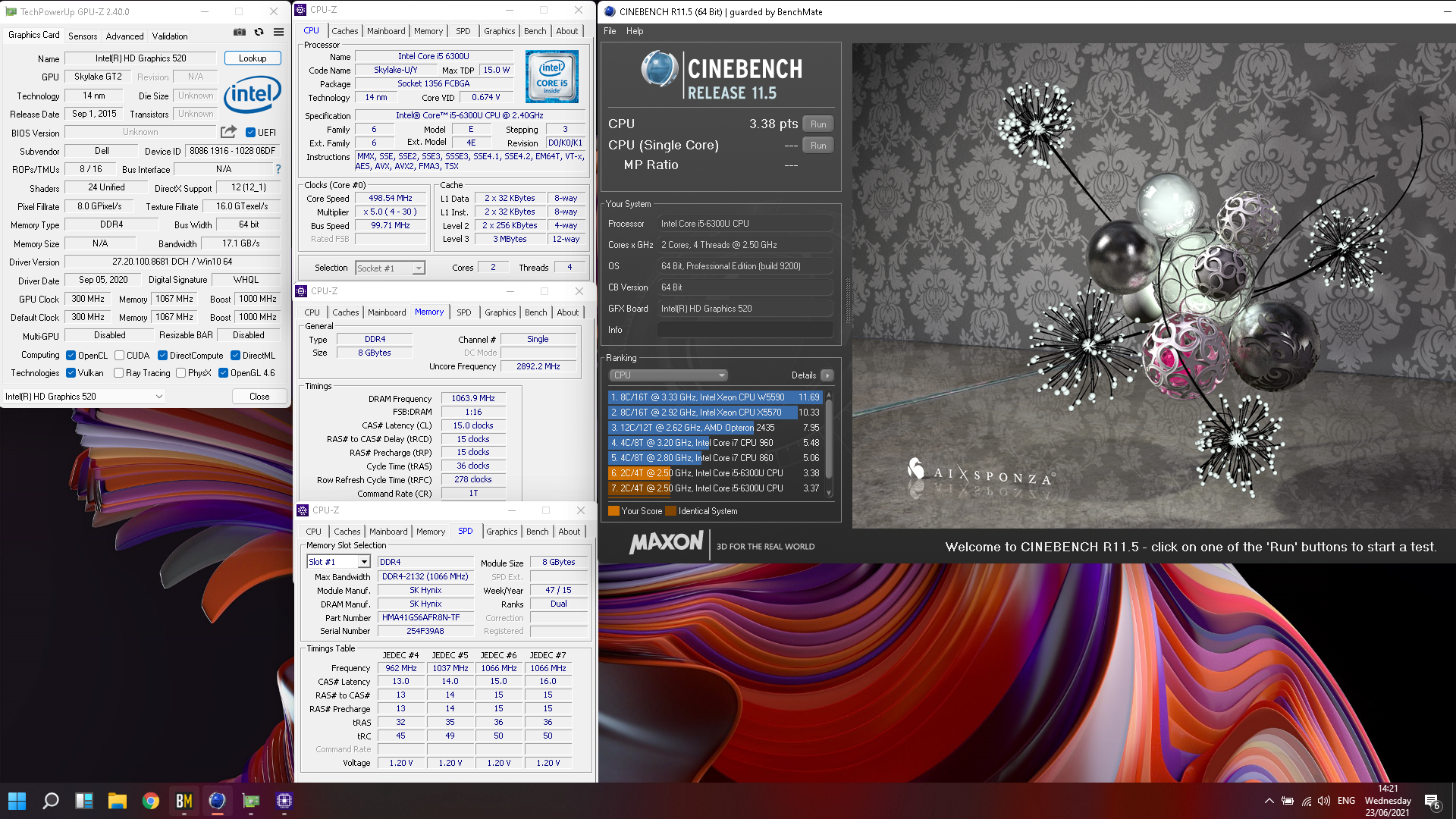
Task: Show hidden system tray icons
Action: coord(1269,801)
